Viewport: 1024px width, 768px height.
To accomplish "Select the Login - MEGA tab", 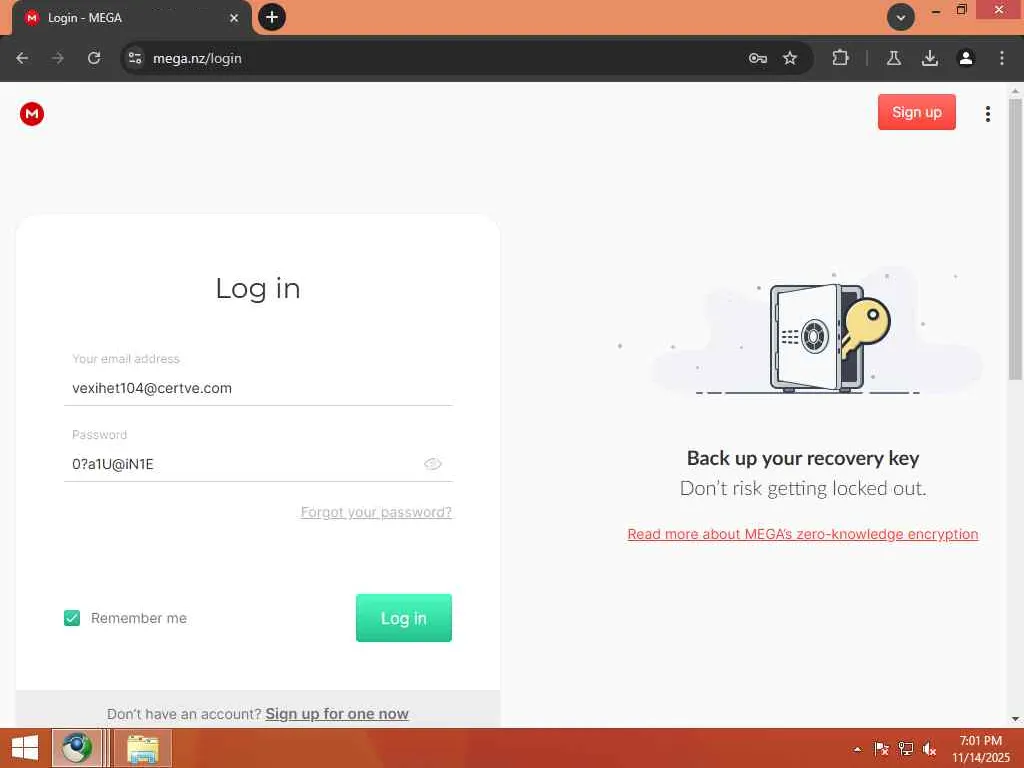I will 131,18.
